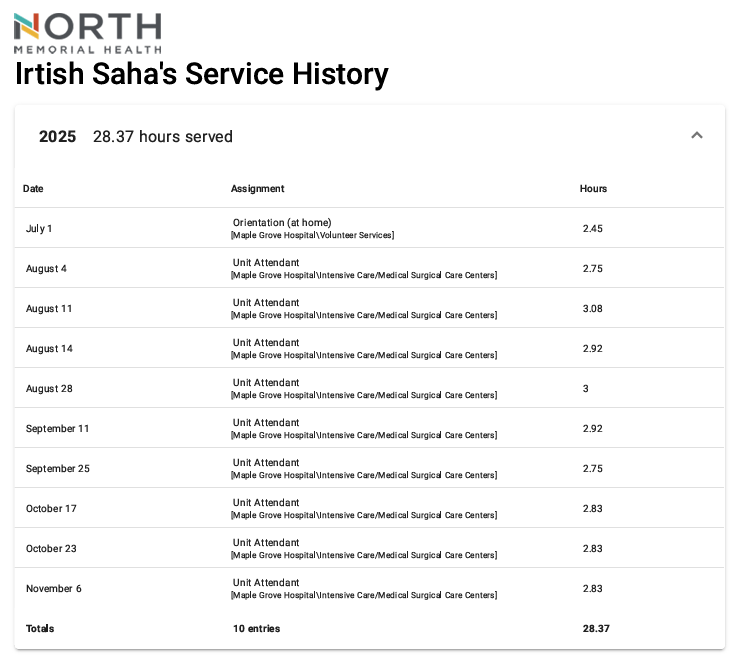Click the Irtish Saha's Service History title
Screen dimensions: 743x659
click(201, 75)
